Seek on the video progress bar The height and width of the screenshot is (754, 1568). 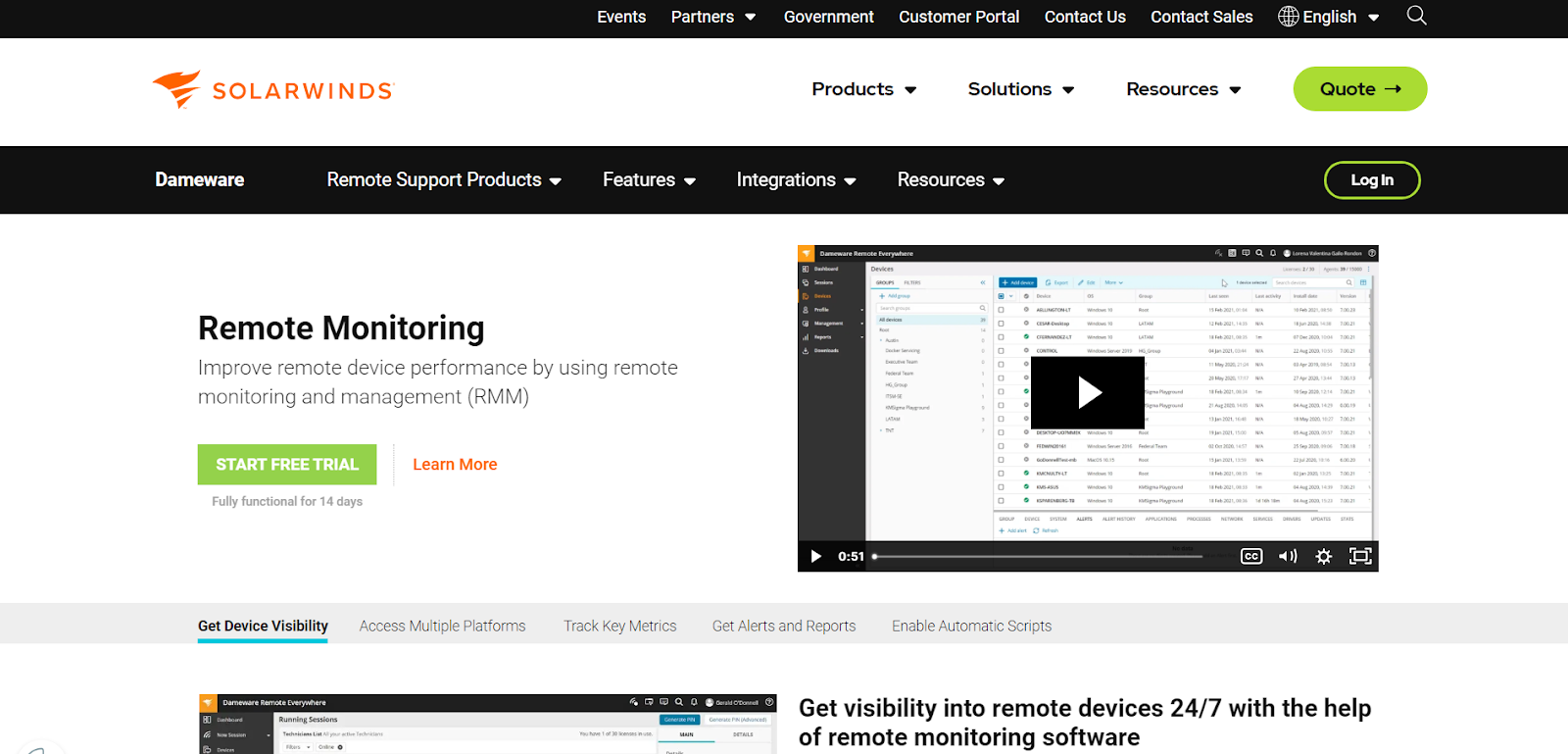click(x=1037, y=556)
